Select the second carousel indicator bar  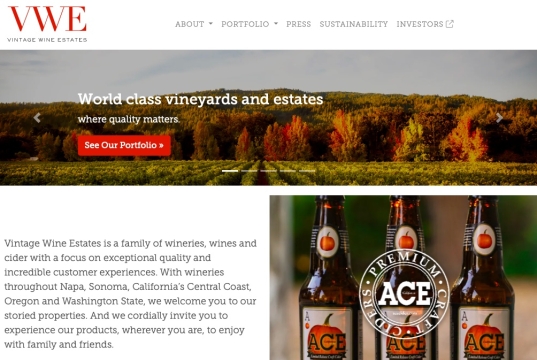[x=249, y=171]
